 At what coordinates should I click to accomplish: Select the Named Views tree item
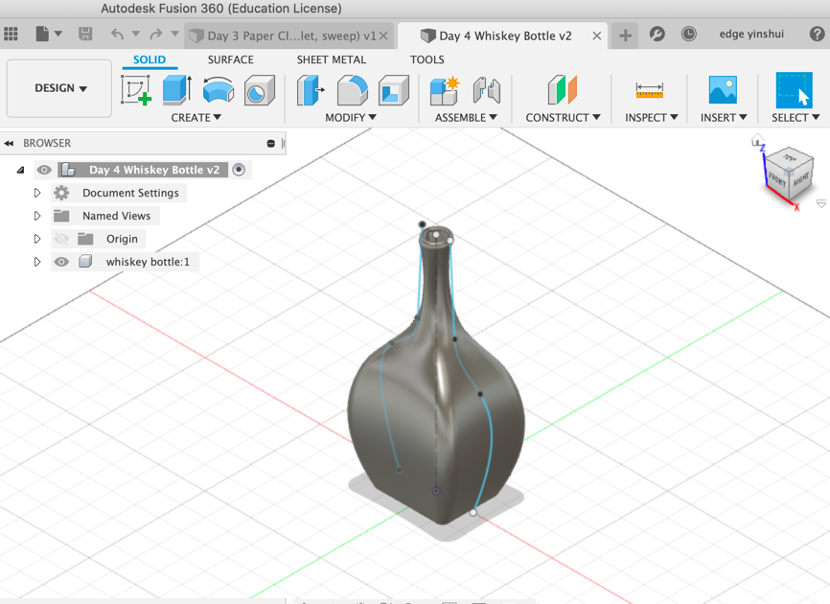click(x=116, y=216)
